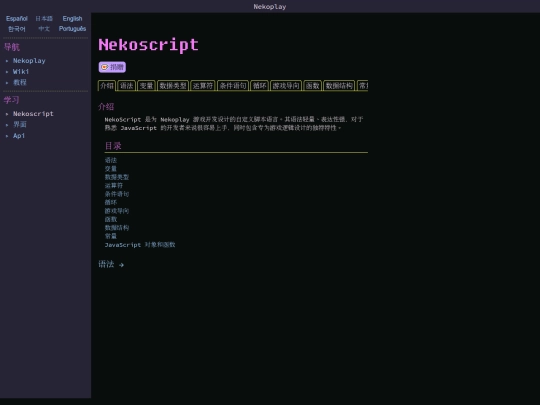Switch site language to 日本語

coord(44,19)
